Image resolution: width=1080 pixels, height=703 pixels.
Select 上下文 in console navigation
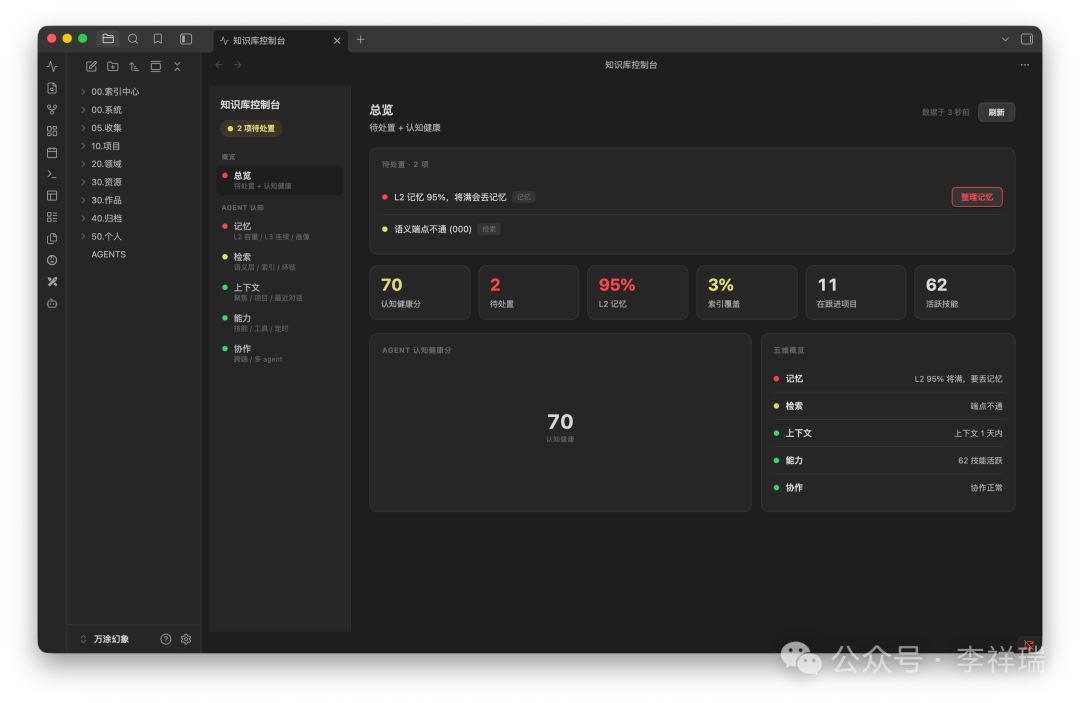[x=280, y=292]
